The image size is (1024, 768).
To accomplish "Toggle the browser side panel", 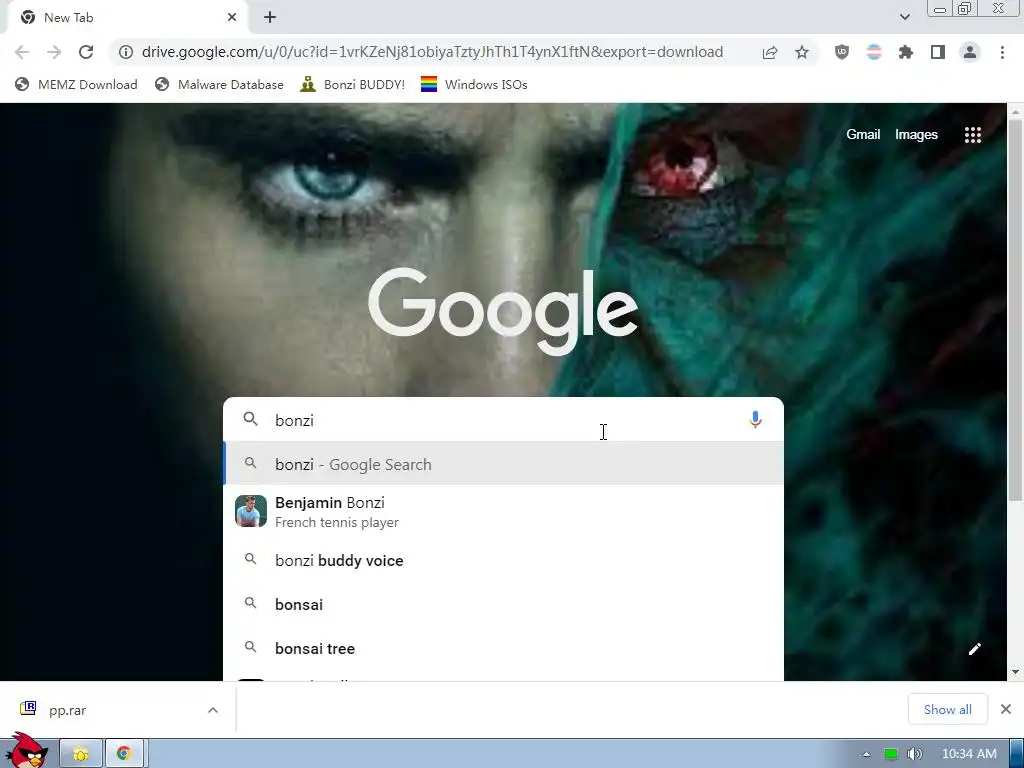I will coord(938,52).
